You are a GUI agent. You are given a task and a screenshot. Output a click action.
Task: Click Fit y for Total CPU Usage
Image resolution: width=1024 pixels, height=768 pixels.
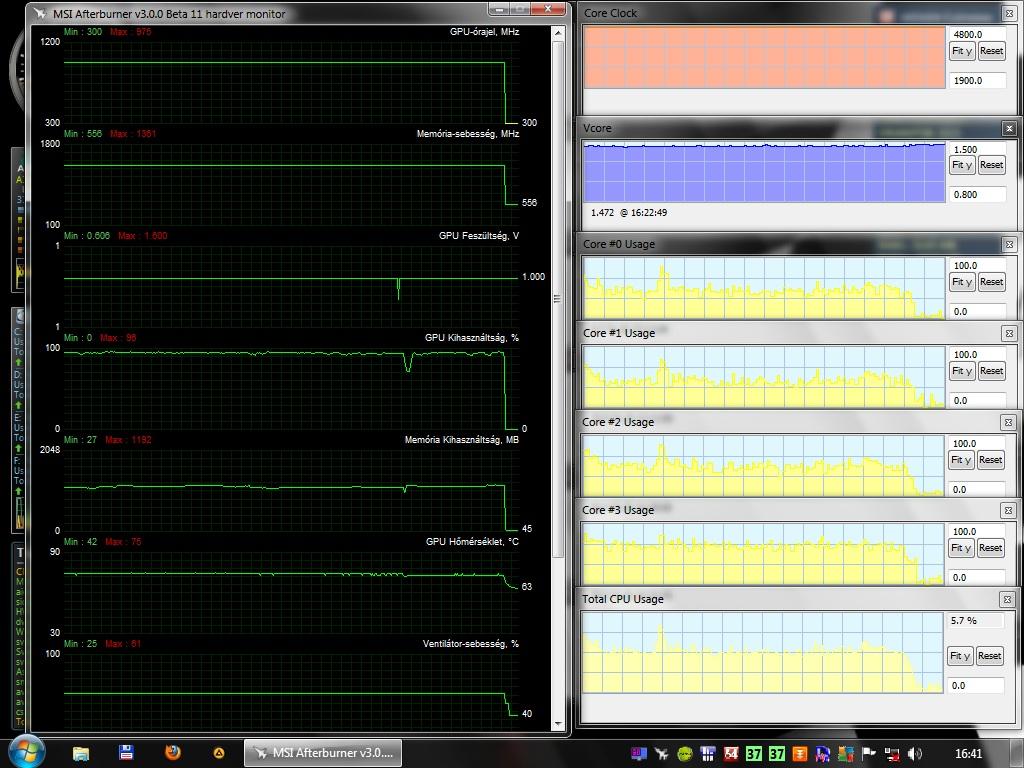(x=961, y=656)
